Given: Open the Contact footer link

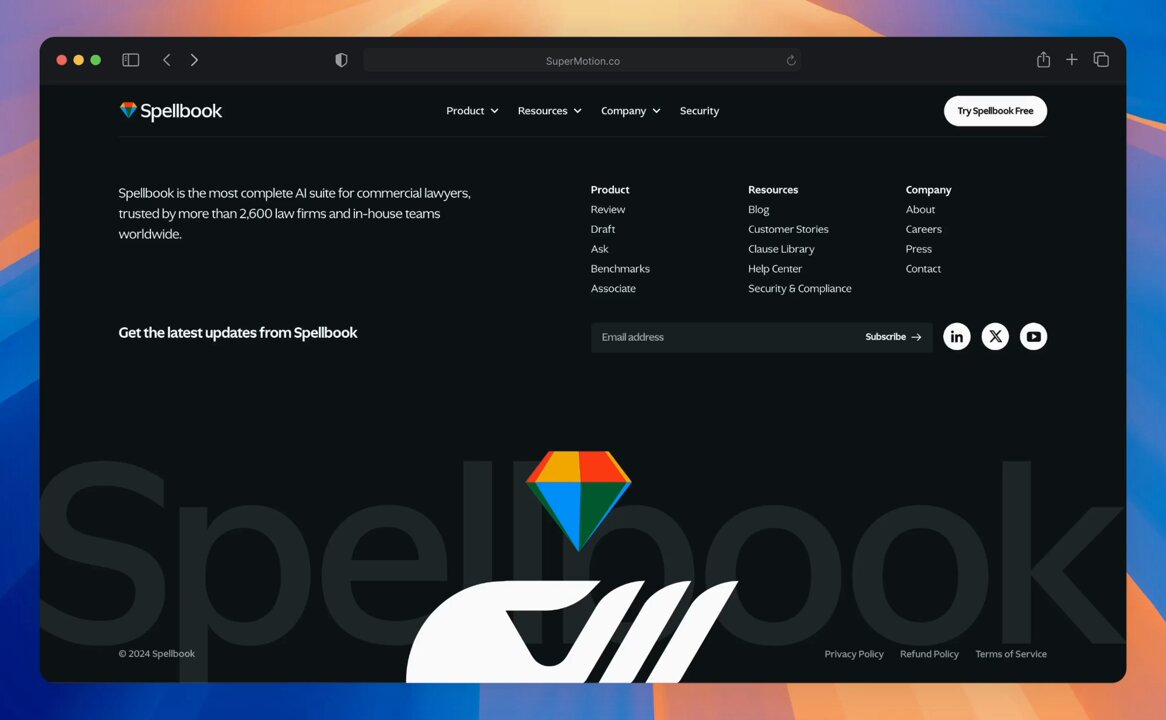Looking at the screenshot, I should pos(923,269).
